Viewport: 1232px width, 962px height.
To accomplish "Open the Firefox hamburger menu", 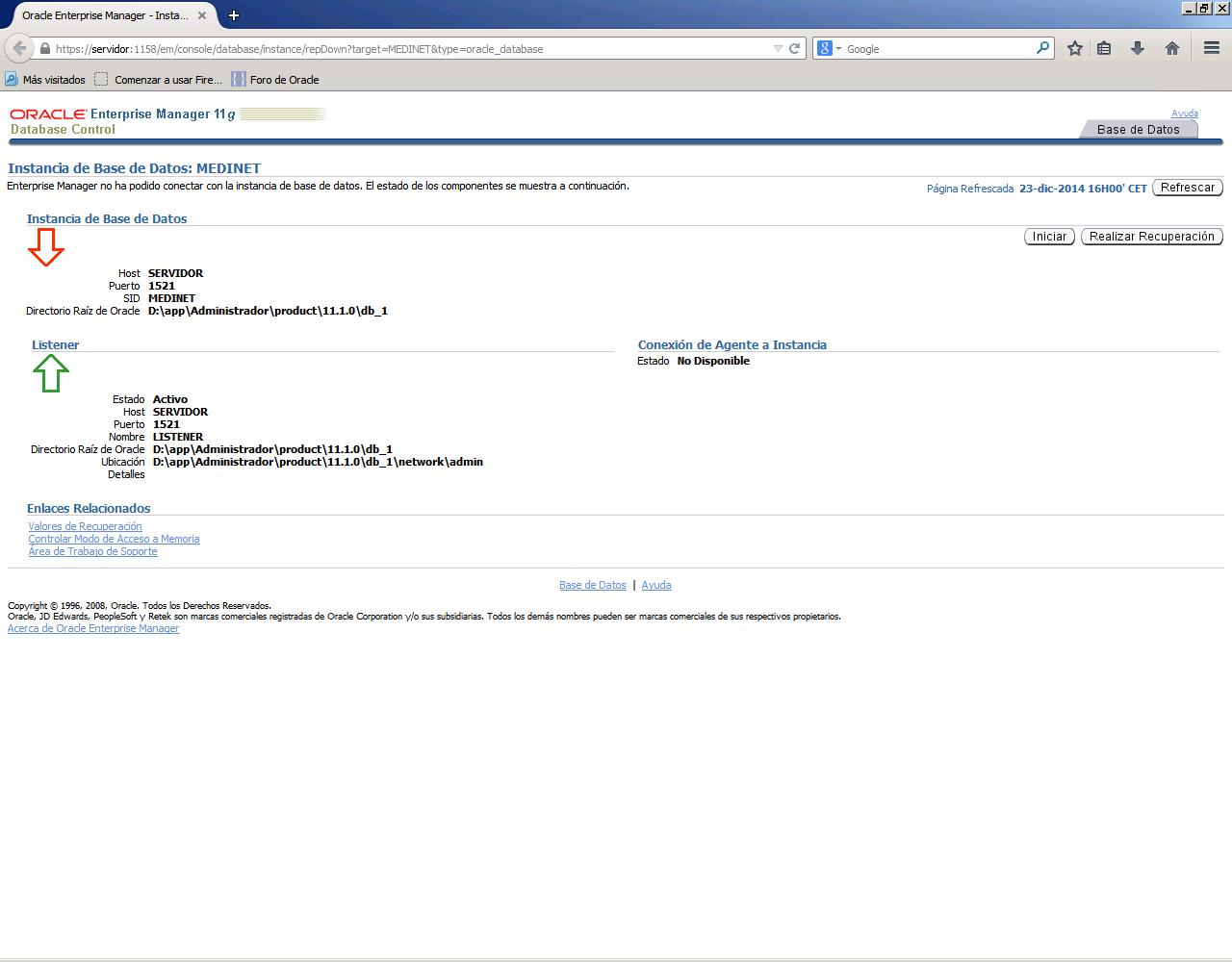I will click(1212, 48).
